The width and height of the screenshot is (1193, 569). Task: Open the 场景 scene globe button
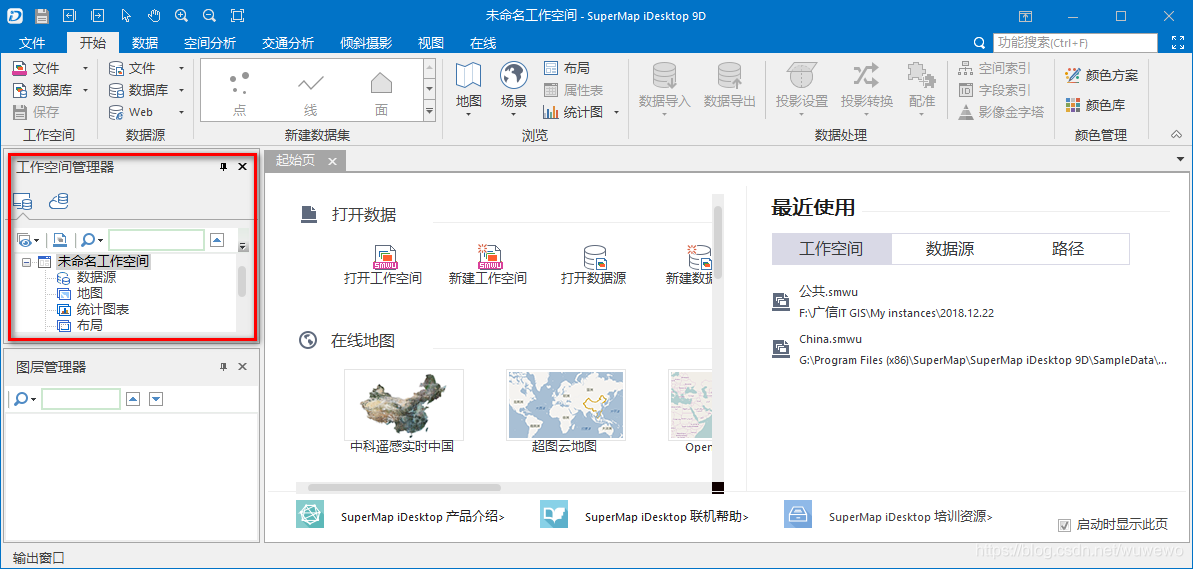click(514, 89)
